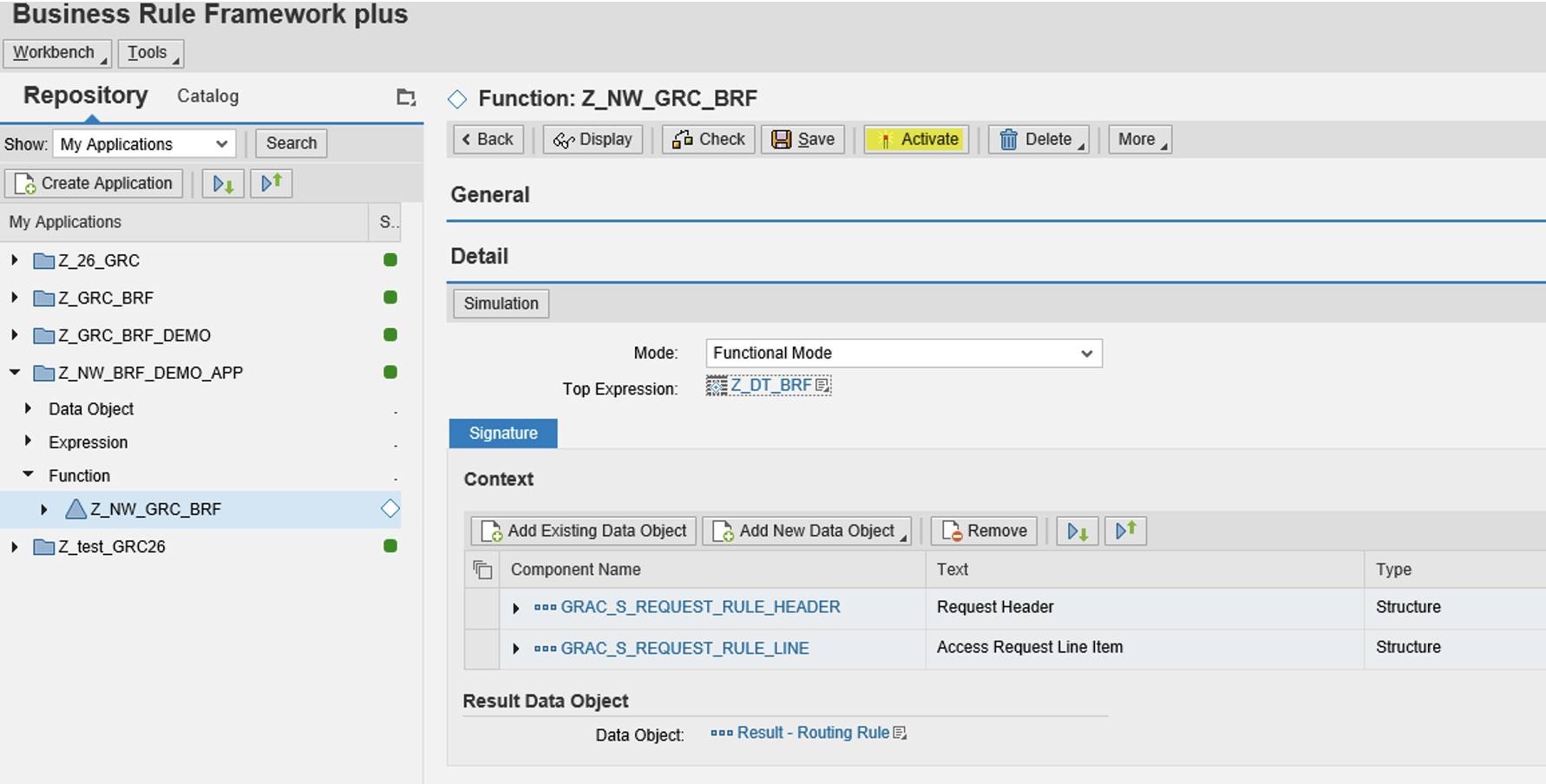The width and height of the screenshot is (1546, 784).
Task: Expand the Z_test_GRC26 application
Action: (x=15, y=546)
